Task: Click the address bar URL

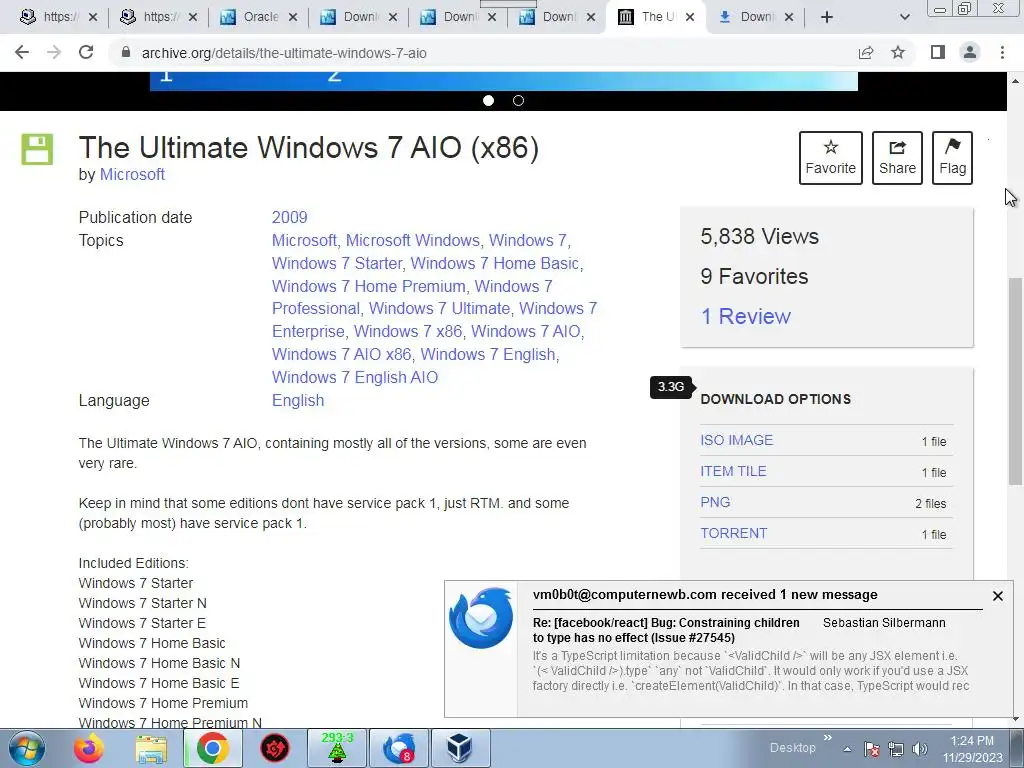Action: (x=284, y=53)
